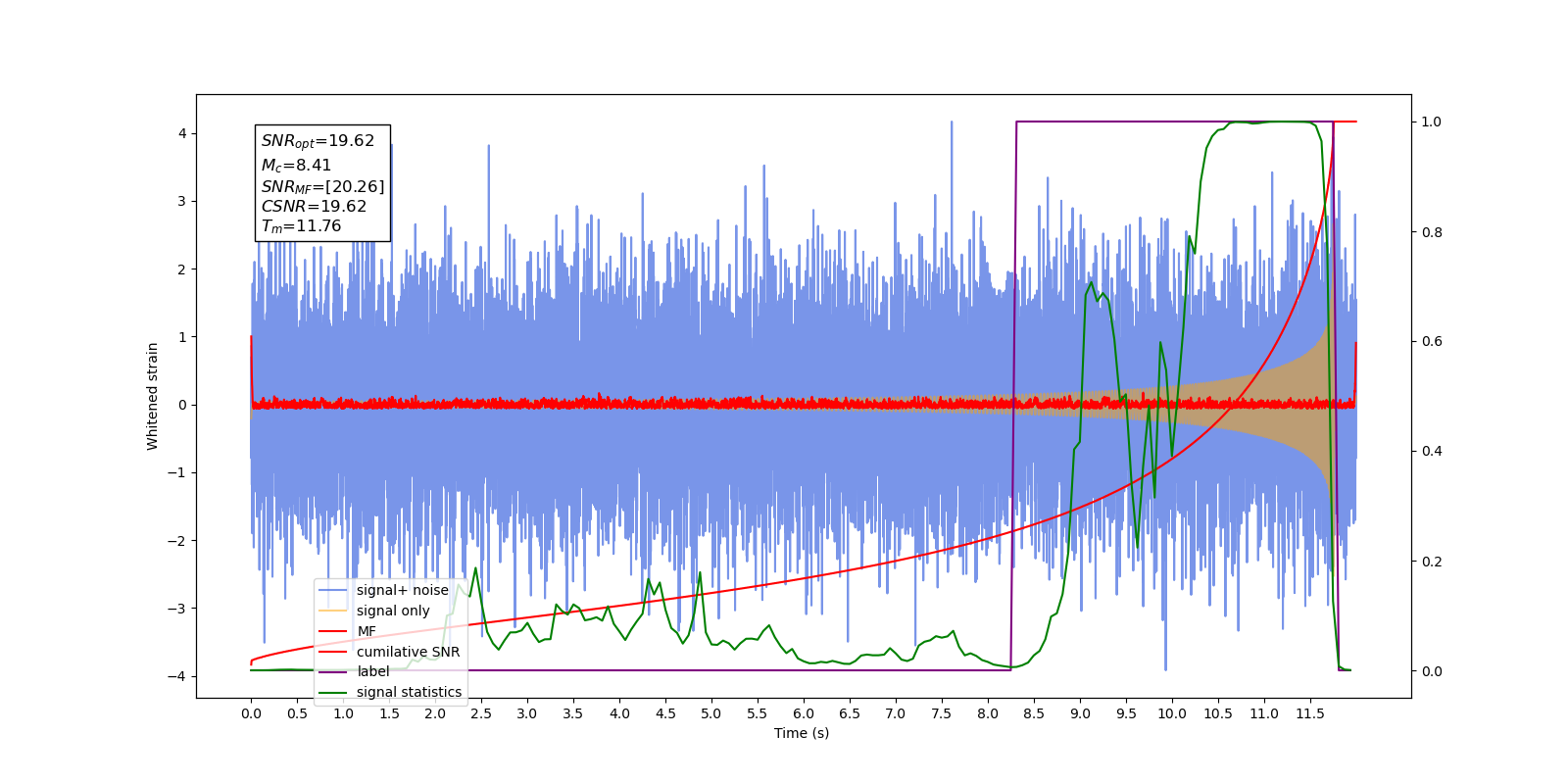
Task: Click the 0.0 x-axis tick label
Action: click(x=251, y=713)
